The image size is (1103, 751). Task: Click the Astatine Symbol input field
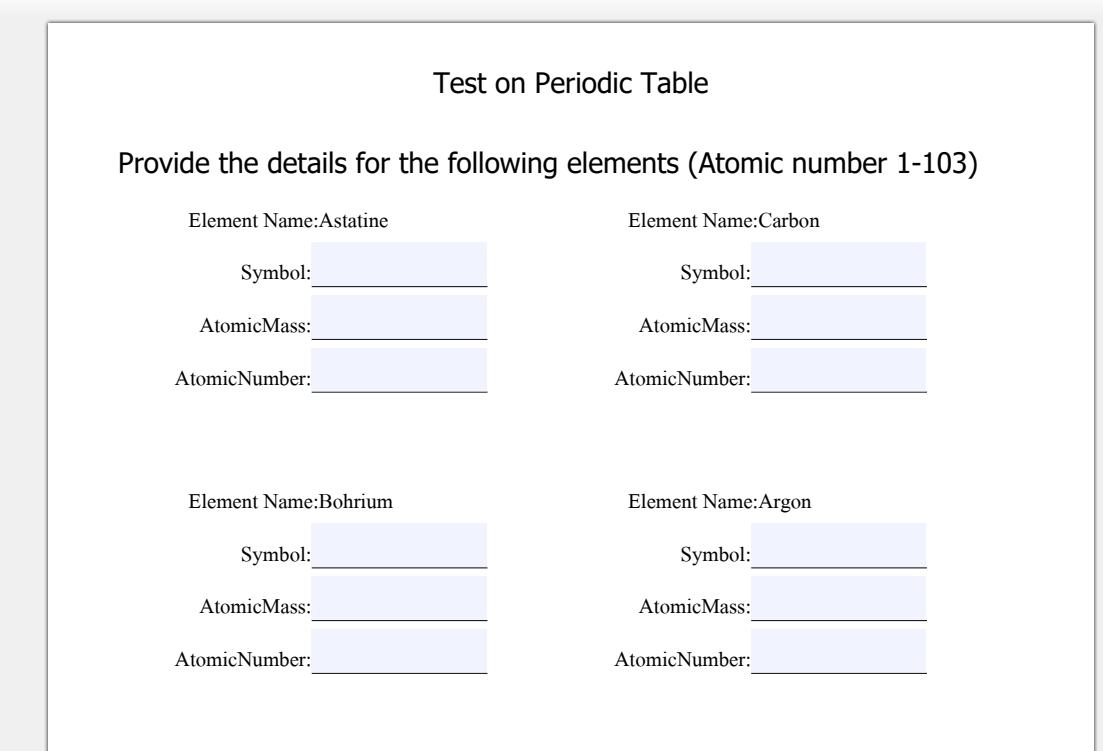coord(399,264)
